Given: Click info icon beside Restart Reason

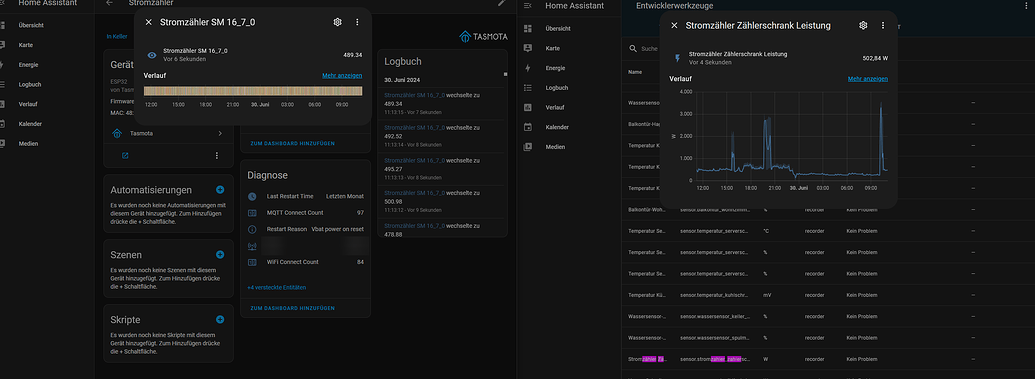Looking at the screenshot, I should [251, 229].
